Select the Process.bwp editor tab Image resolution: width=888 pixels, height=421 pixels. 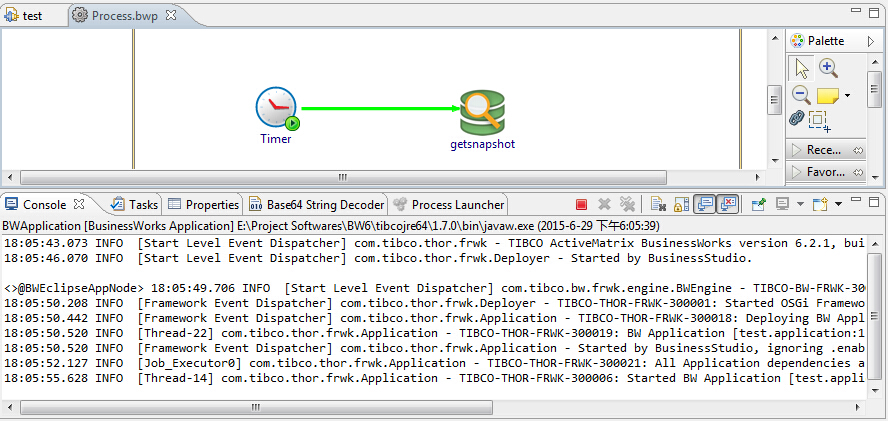(x=125, y=16)
